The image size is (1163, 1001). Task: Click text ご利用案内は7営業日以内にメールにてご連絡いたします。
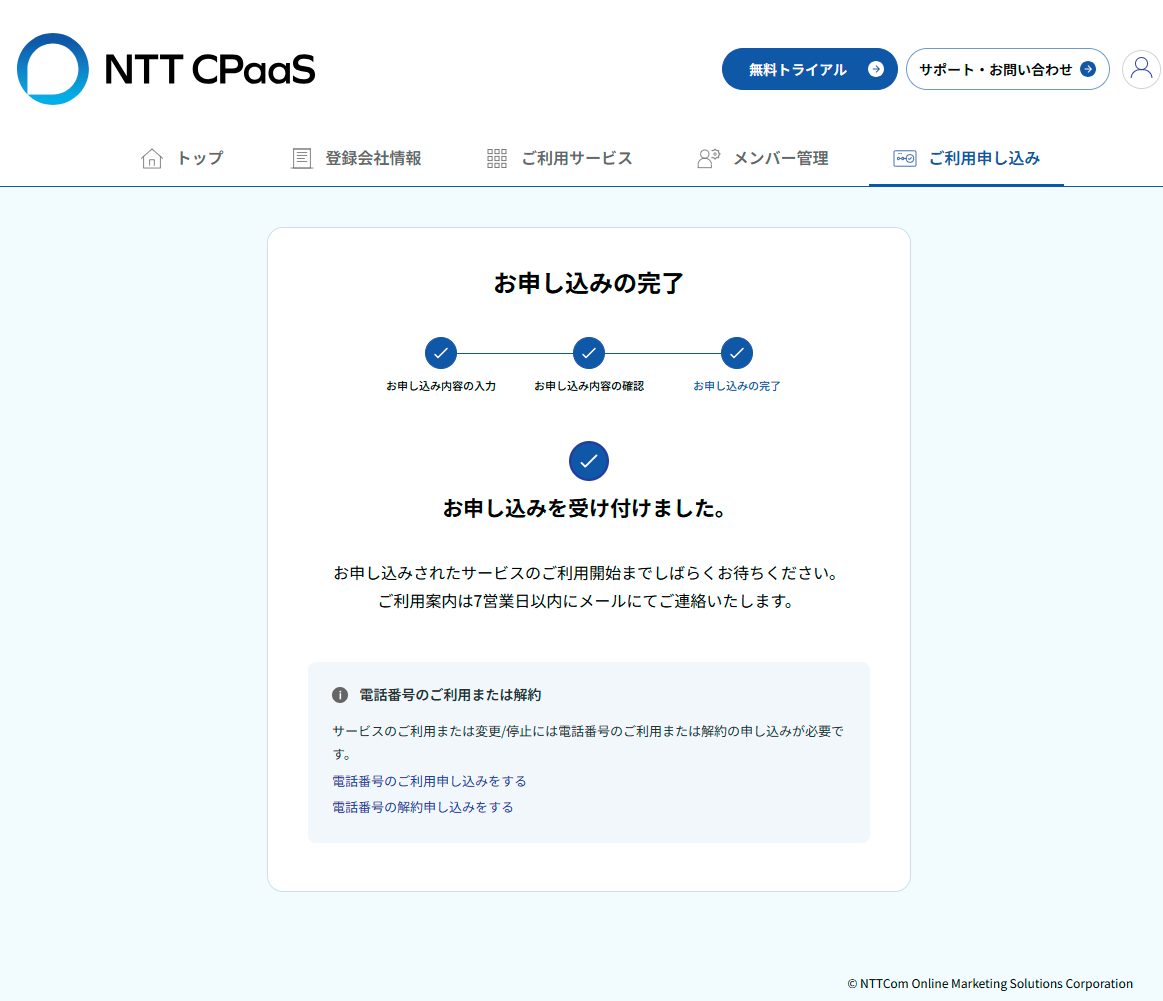[x=586, y=601]
